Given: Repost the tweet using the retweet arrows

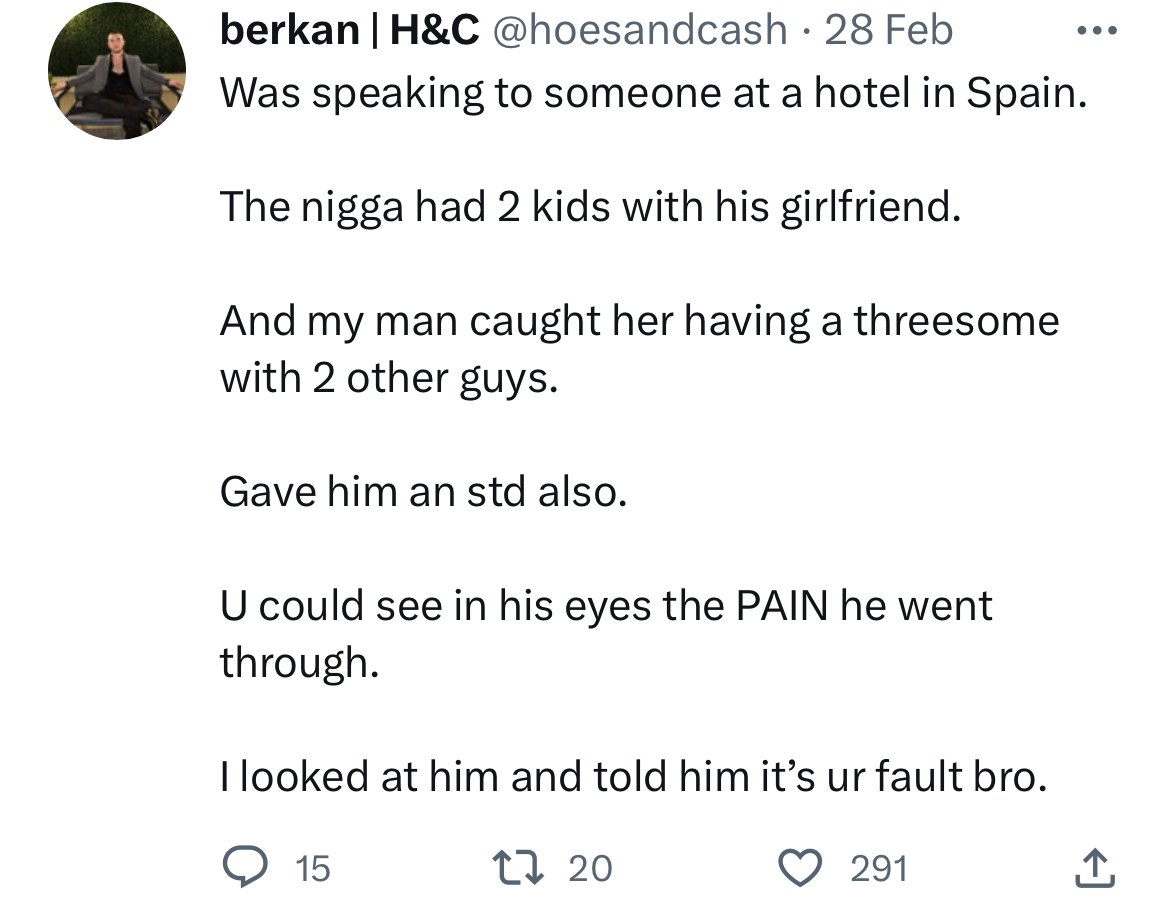Looking at the screenshot, I should (516, 868).
